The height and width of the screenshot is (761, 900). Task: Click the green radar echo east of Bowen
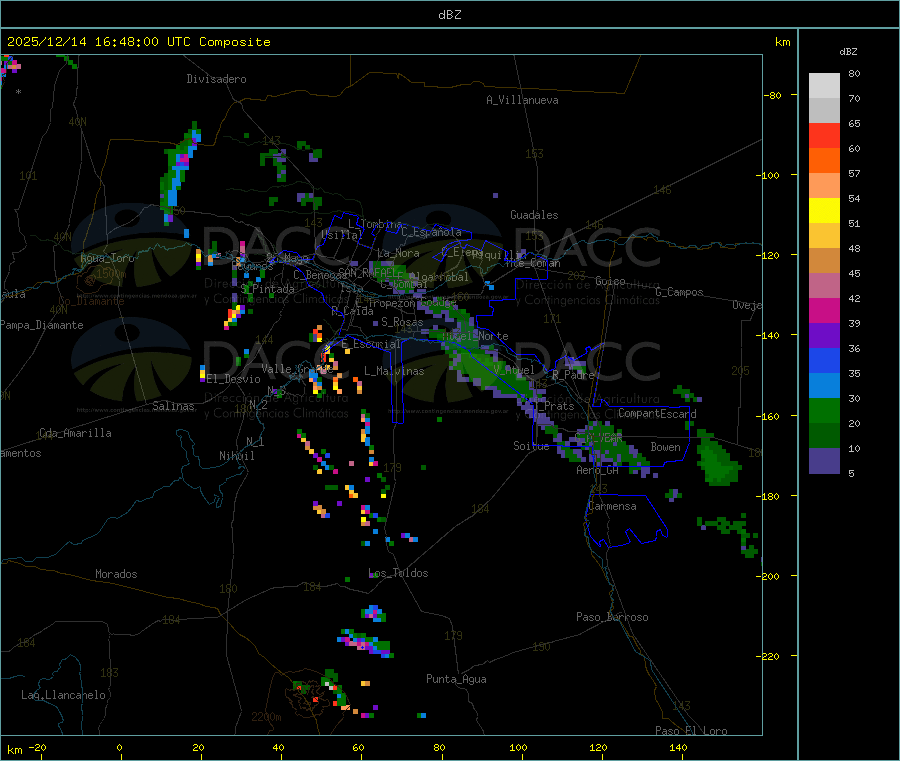click(716, 459)
